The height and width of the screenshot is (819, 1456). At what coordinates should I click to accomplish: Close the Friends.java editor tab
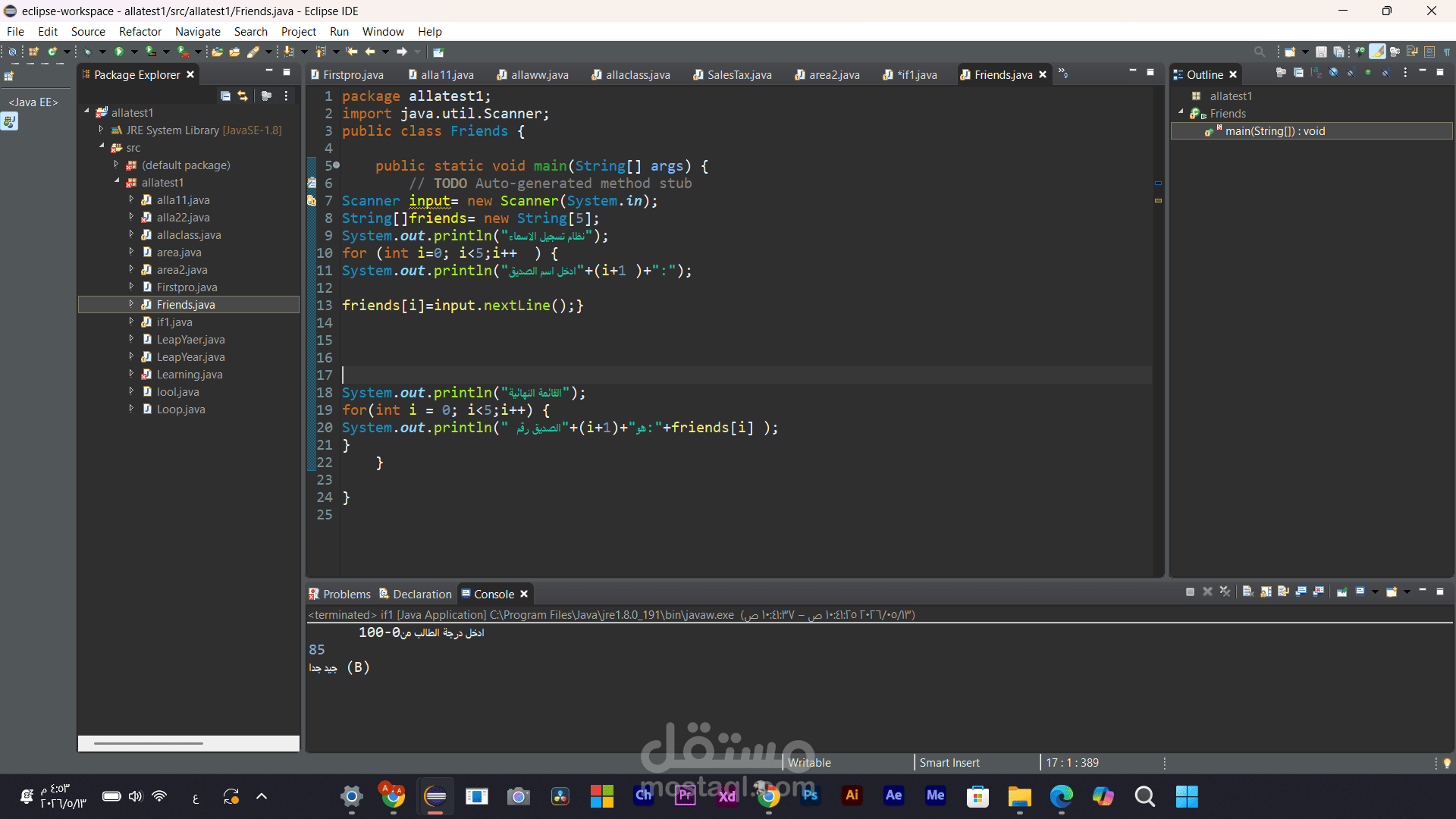[1043, 74]
